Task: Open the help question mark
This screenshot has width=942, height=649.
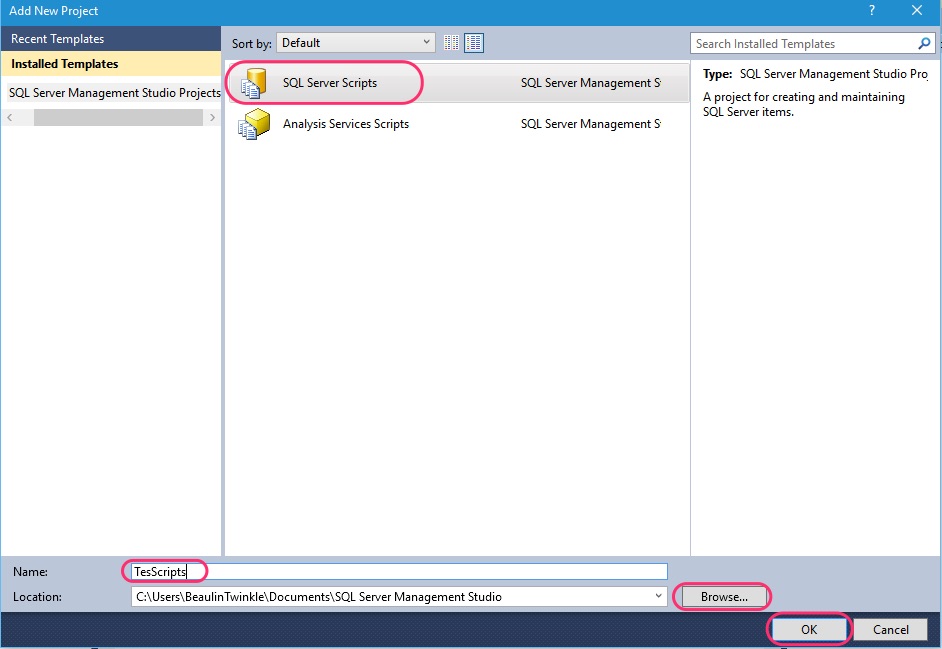Action: [x=872, y=10]
